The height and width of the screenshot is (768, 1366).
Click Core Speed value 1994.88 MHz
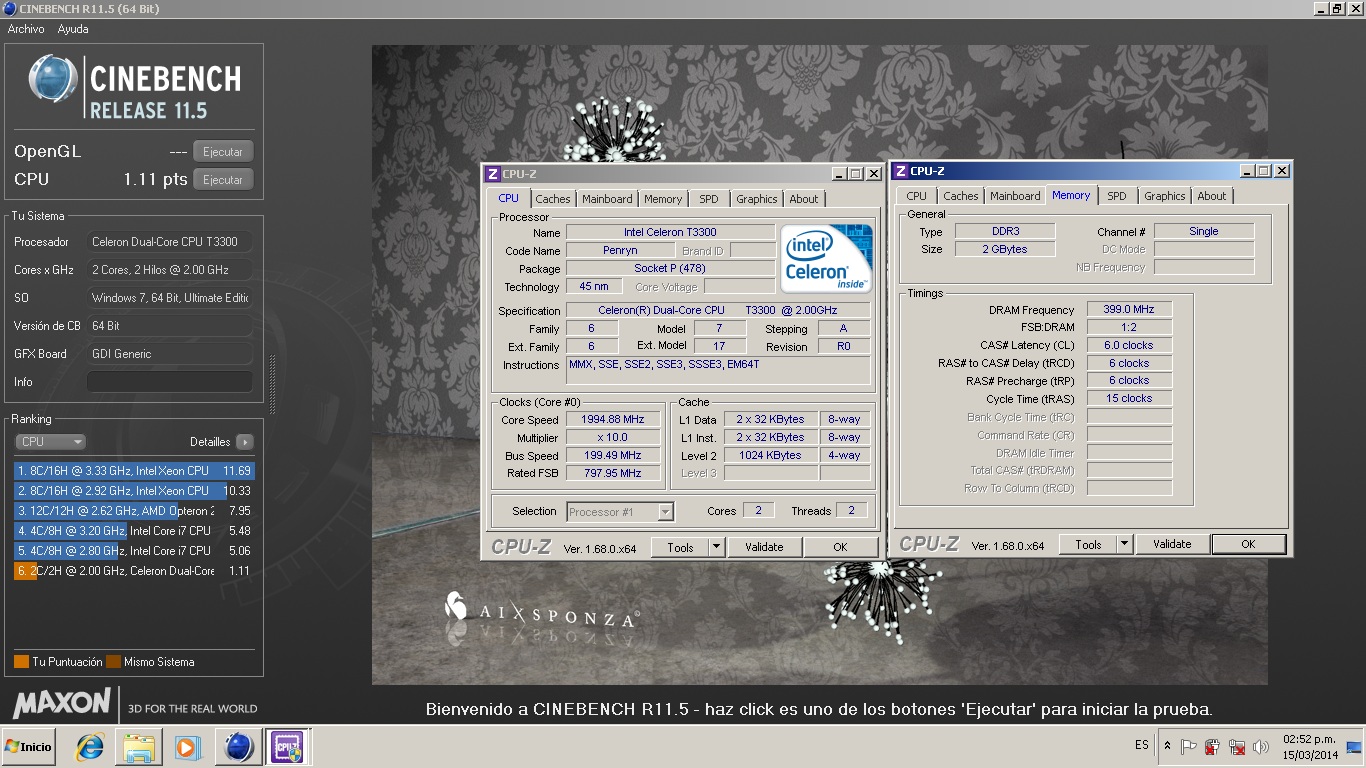(614, 420)
